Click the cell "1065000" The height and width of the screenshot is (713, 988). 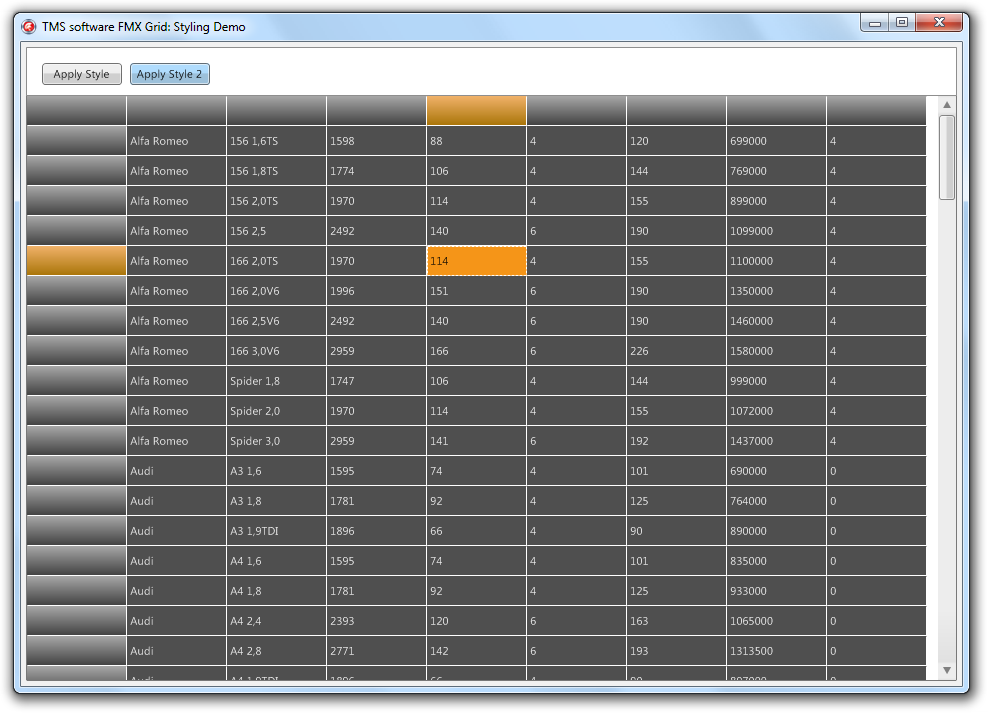[x=776, y=621]
